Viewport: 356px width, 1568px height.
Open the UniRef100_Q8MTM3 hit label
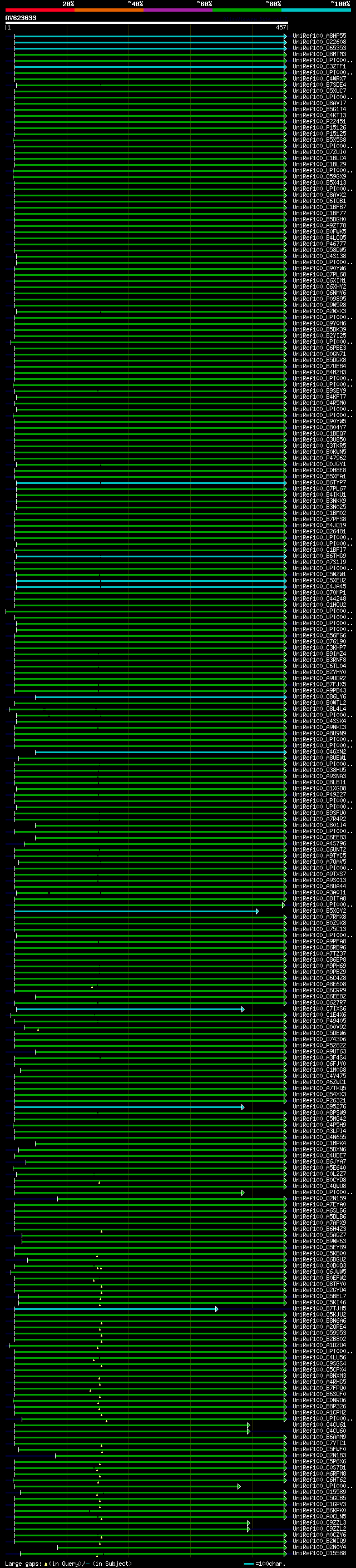pyautogui.click(x=319, y=54)
